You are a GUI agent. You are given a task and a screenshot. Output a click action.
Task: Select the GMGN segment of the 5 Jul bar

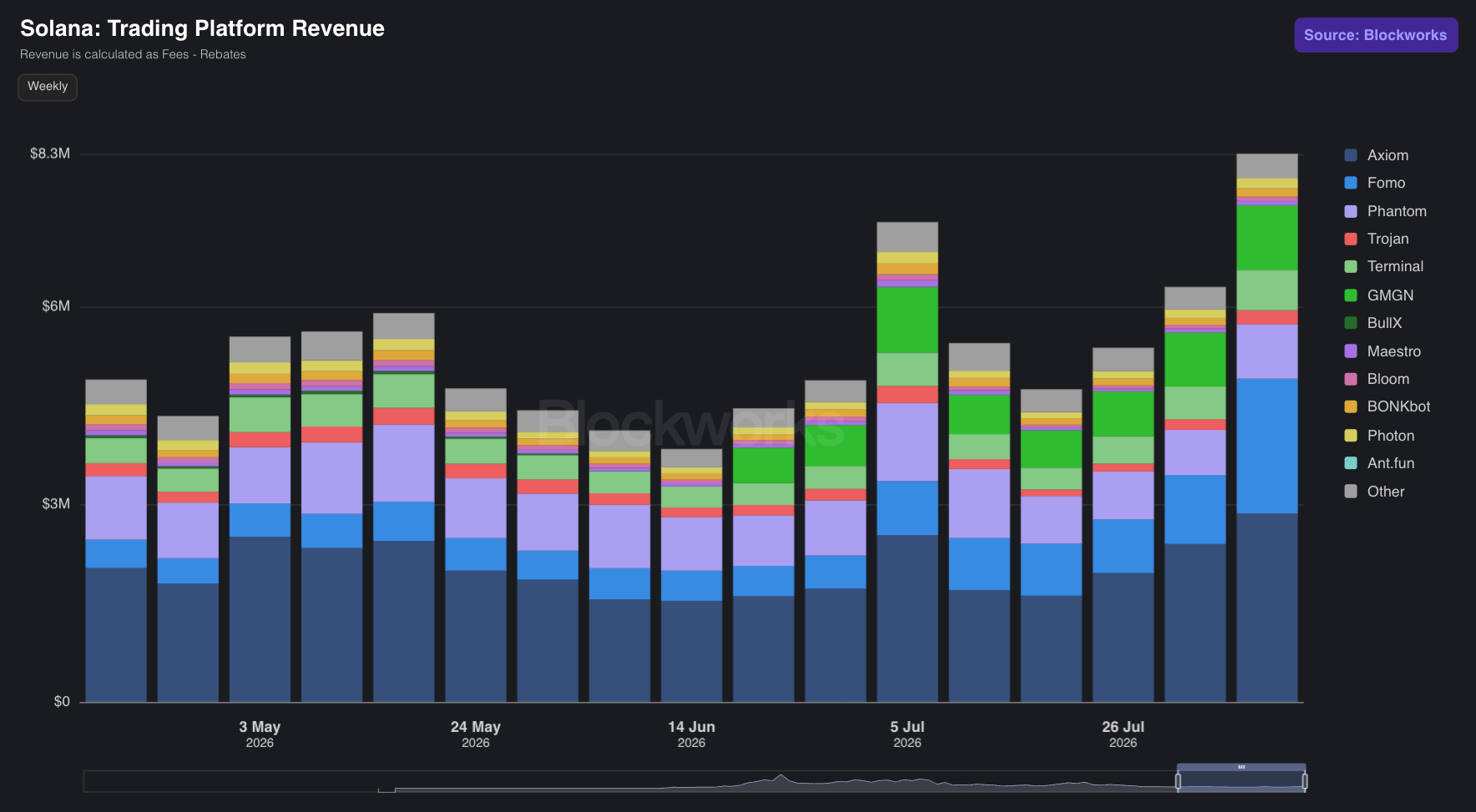907,320
